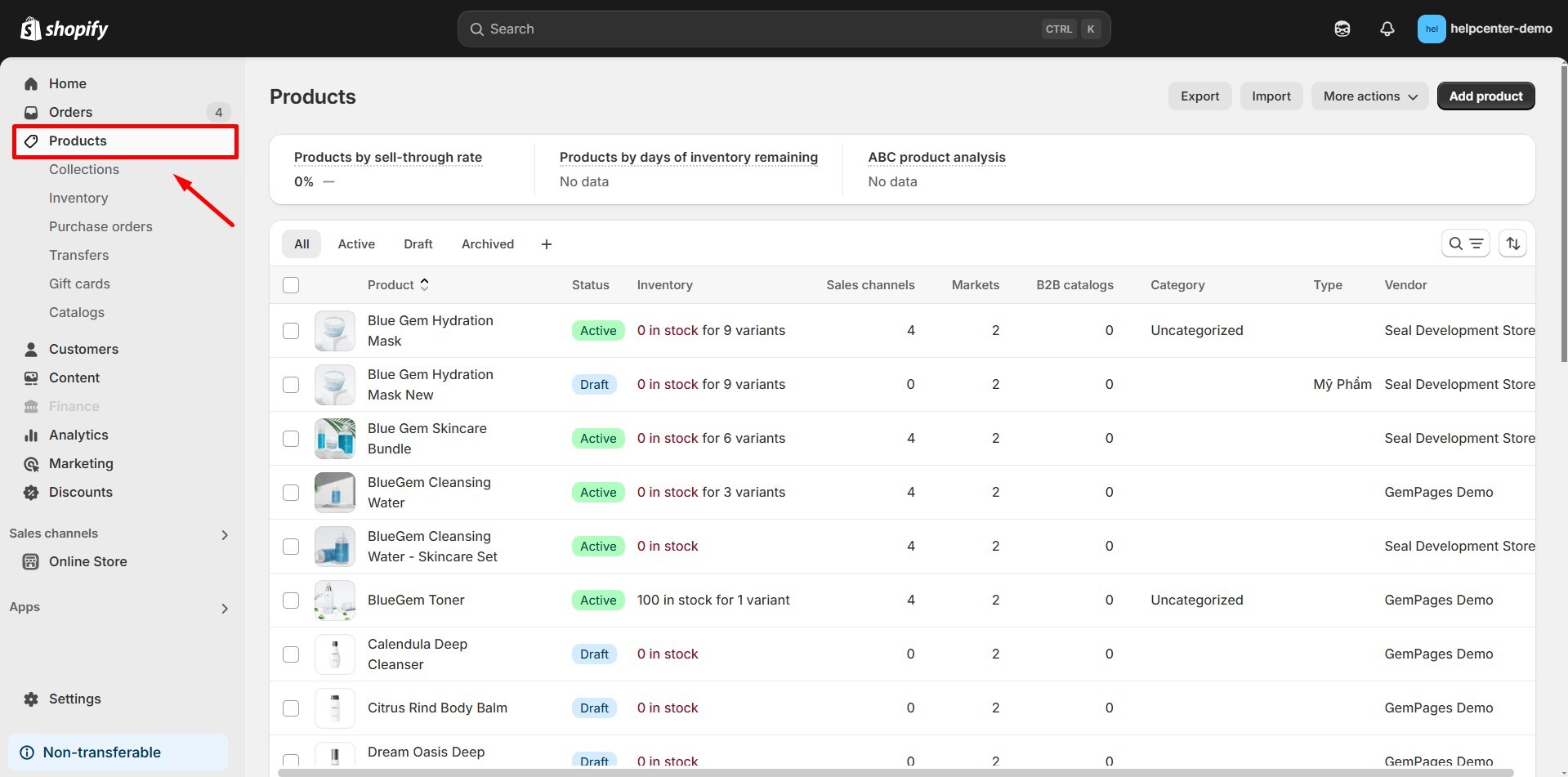
Task: Click the Settings gear icon
Action: click(x=31, y=699)
